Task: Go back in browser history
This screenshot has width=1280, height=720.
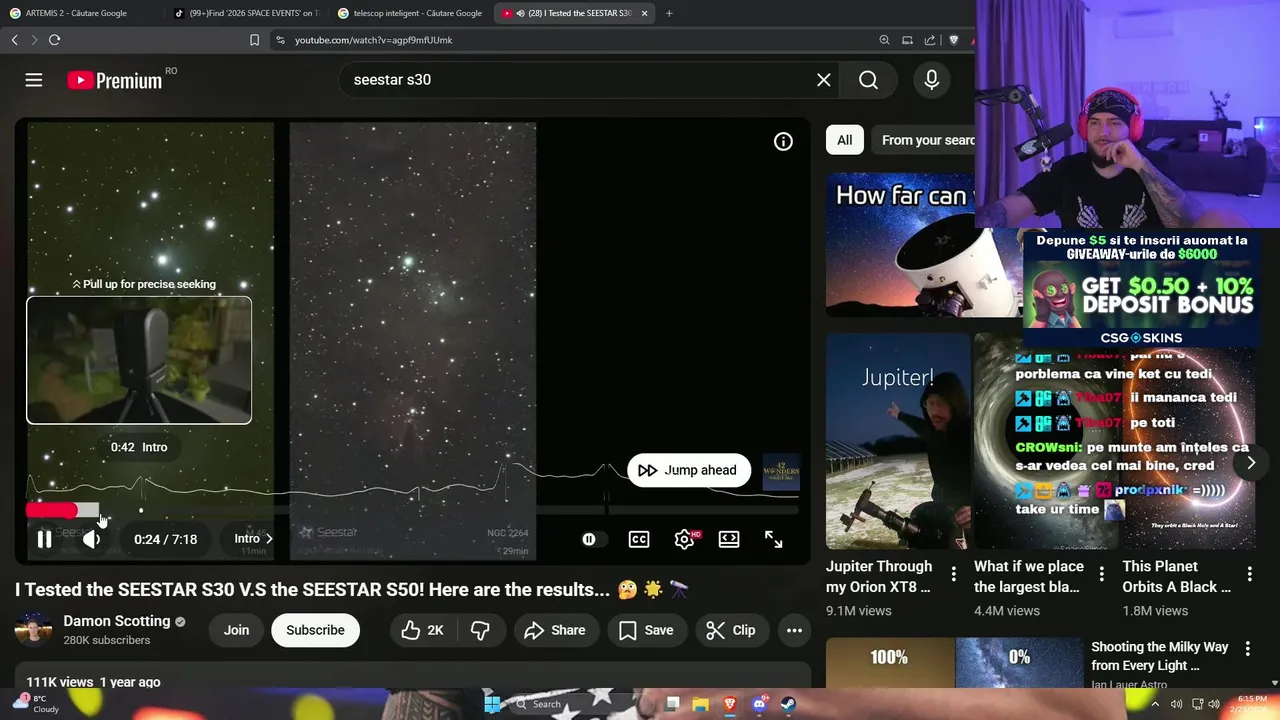Action: [14, 40]
